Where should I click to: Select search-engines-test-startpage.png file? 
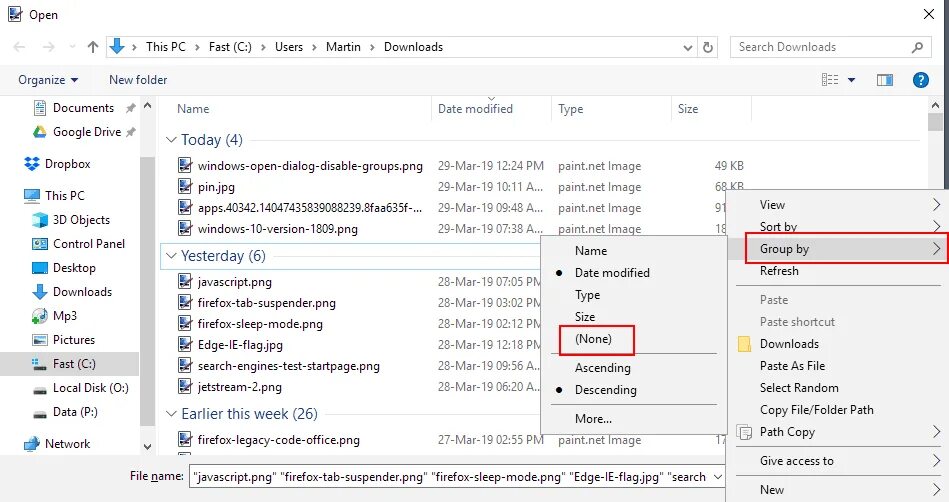(288, 366)
